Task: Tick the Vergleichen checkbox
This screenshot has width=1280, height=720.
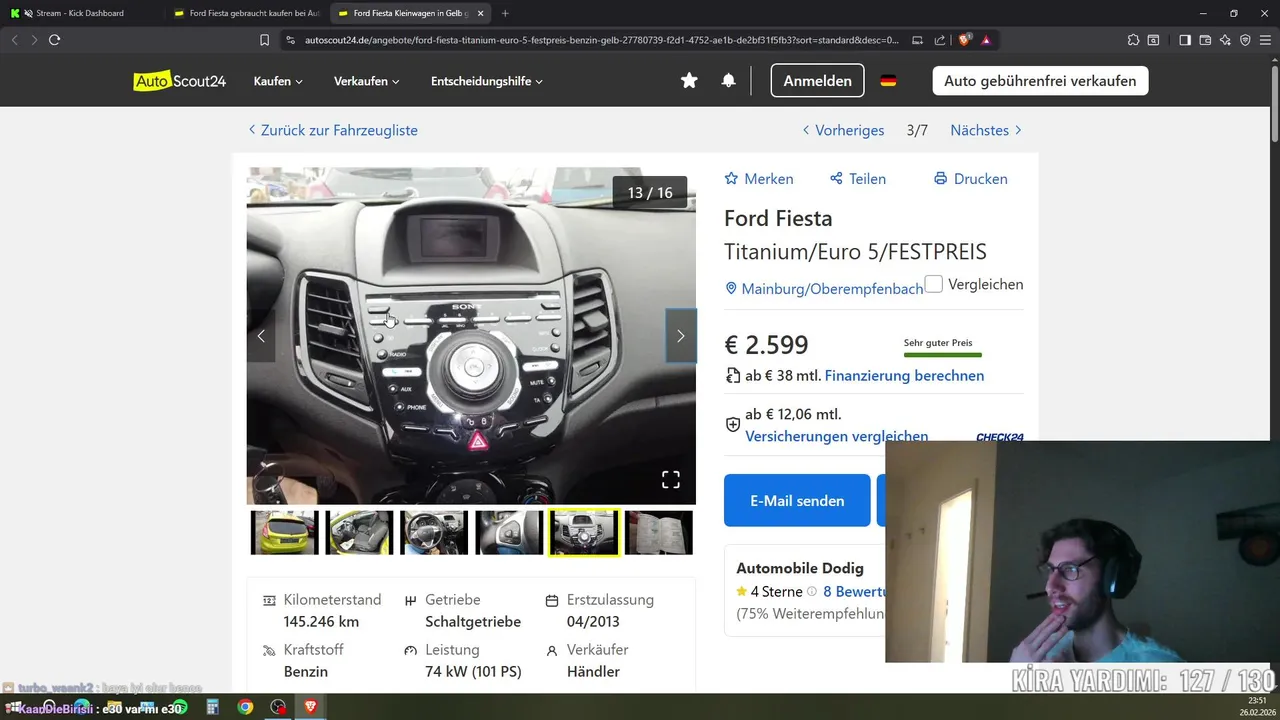Action: point(934,284)
